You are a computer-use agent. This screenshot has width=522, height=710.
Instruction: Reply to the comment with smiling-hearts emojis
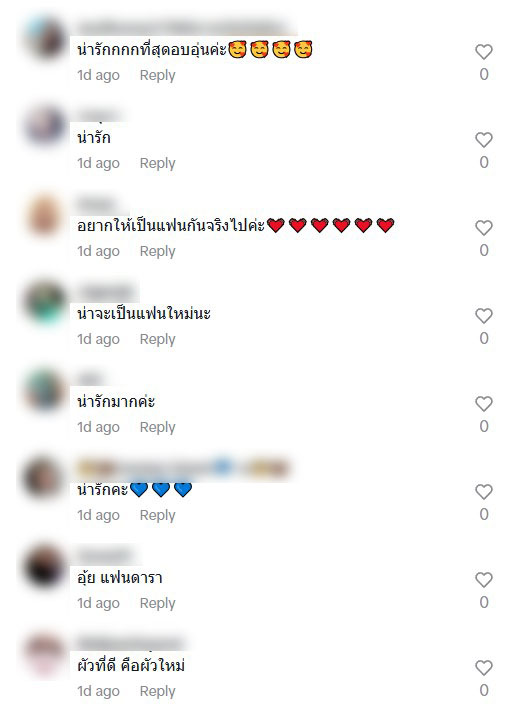(x=157, y=75)
